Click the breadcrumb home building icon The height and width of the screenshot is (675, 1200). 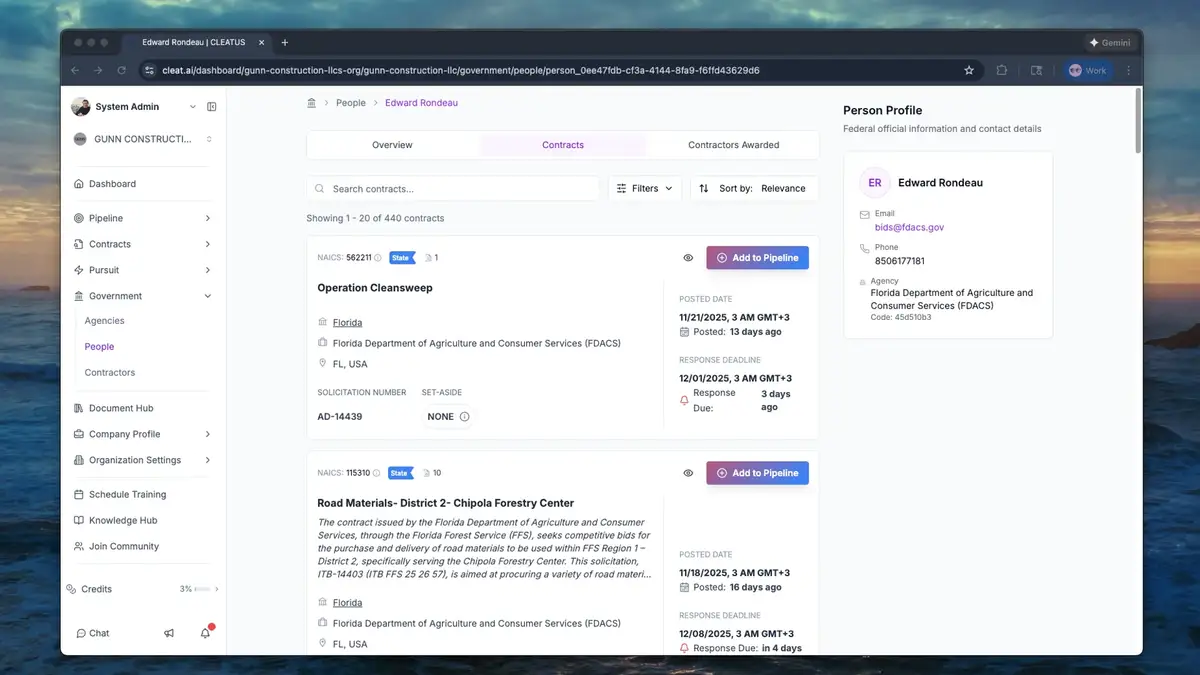pyautogui.click(x=312, y=103)
